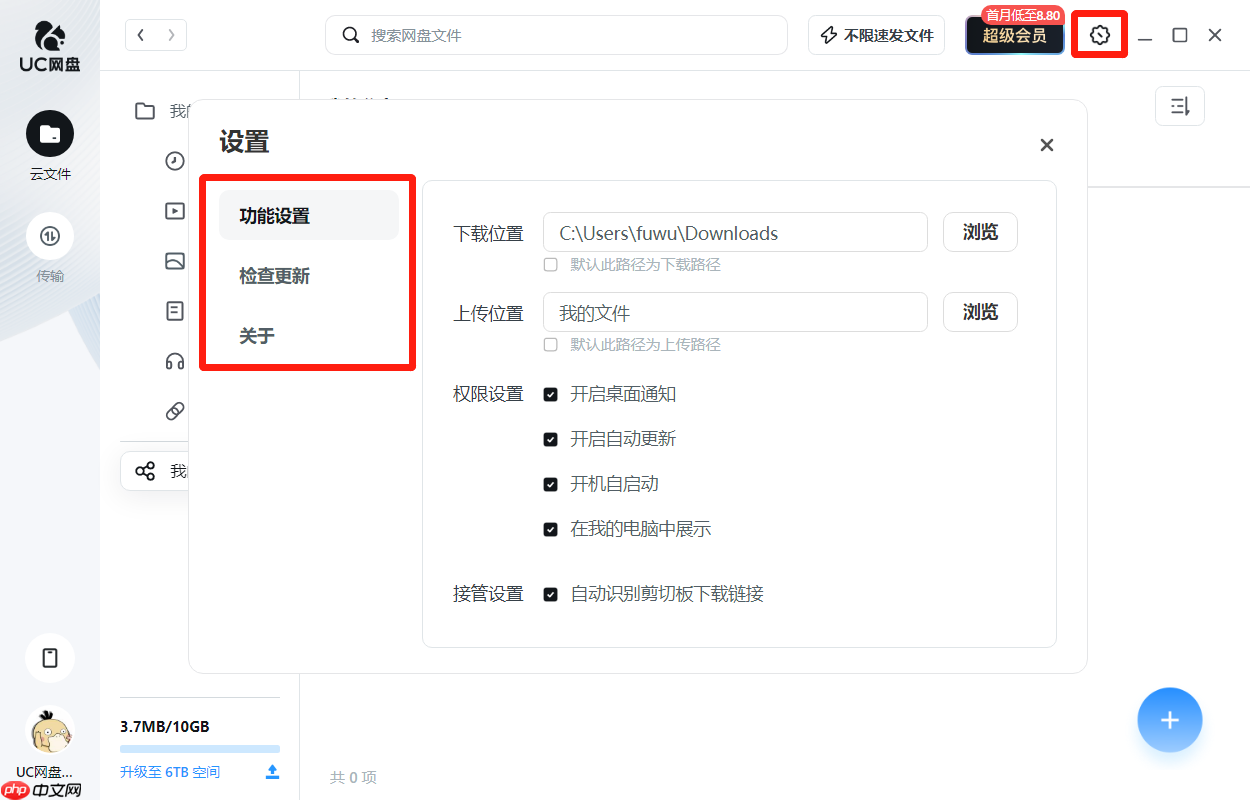Screen dimensions: 1250x800
Task: Click the 3.7MB/10GB storage text
Action: (165, 726)
